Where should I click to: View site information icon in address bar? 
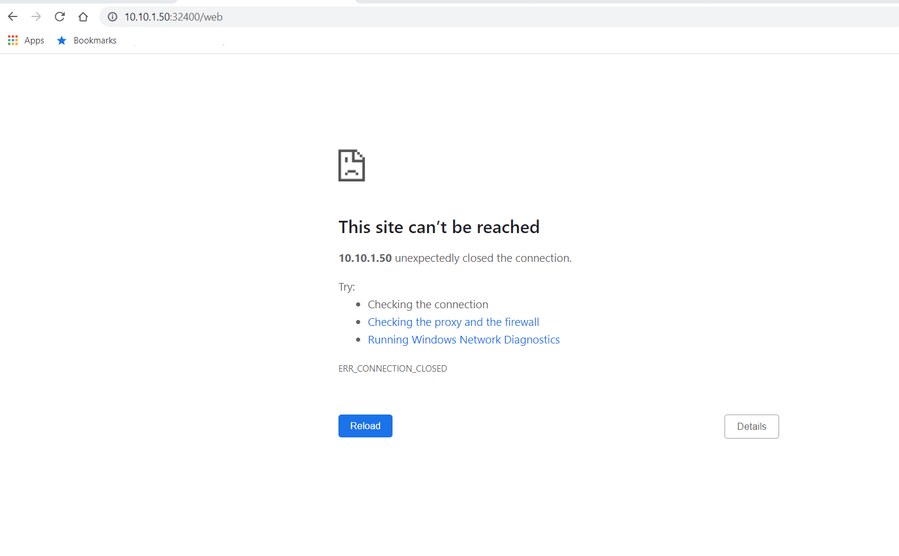112,17
